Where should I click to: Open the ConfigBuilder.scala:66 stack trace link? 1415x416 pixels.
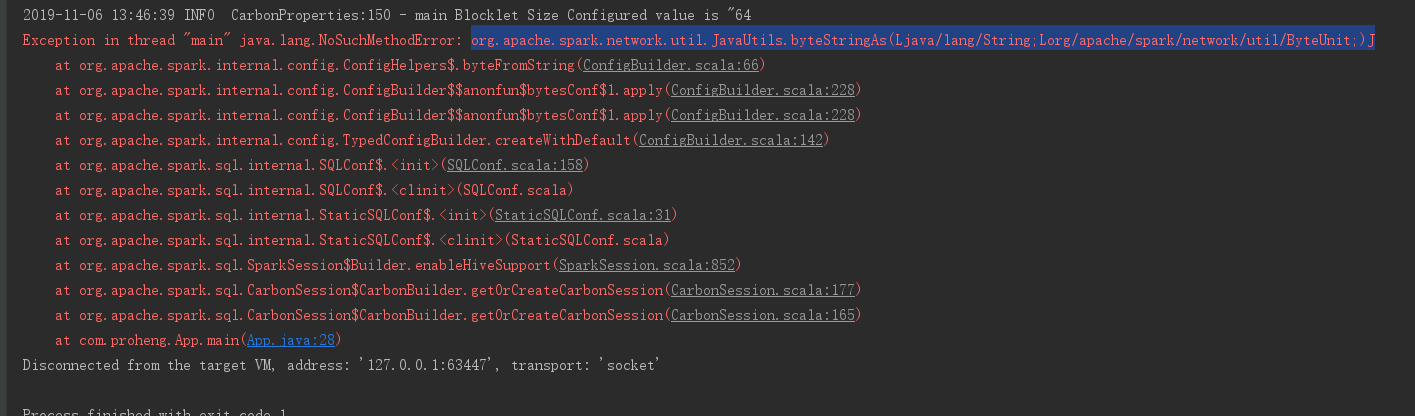pos(672,65)
